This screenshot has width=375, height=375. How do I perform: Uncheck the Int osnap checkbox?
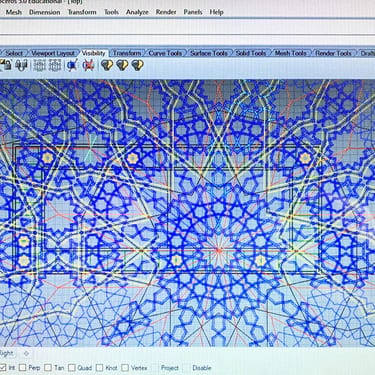tap(3, 368)
